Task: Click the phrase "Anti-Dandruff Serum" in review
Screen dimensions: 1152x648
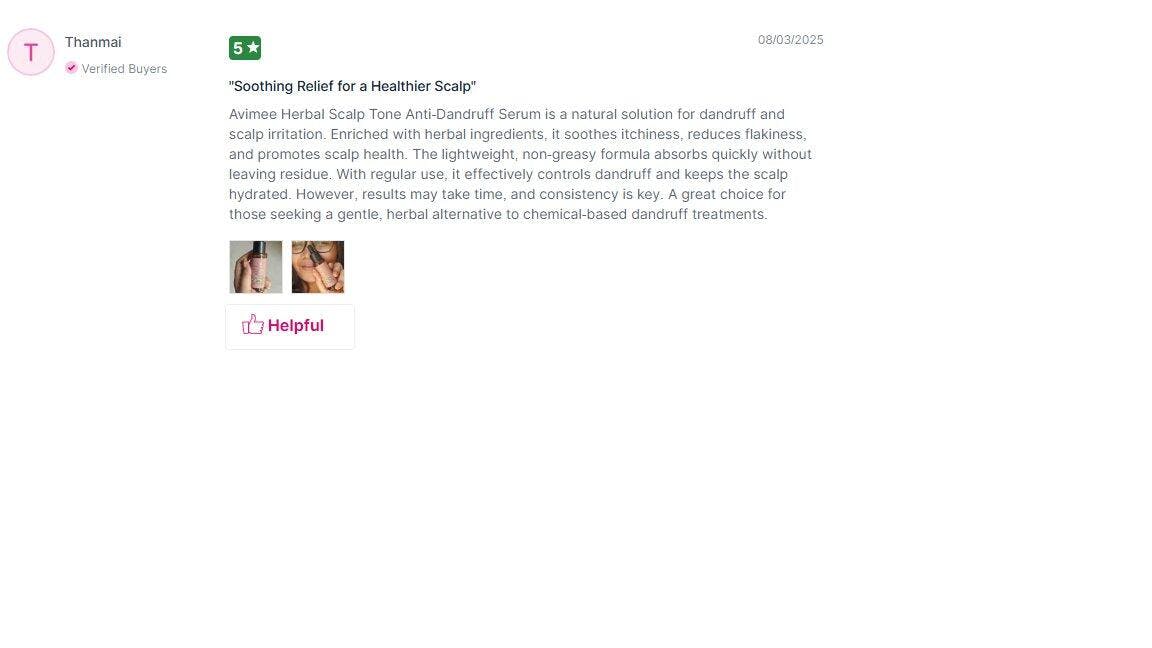Action: tap(473, 114)
